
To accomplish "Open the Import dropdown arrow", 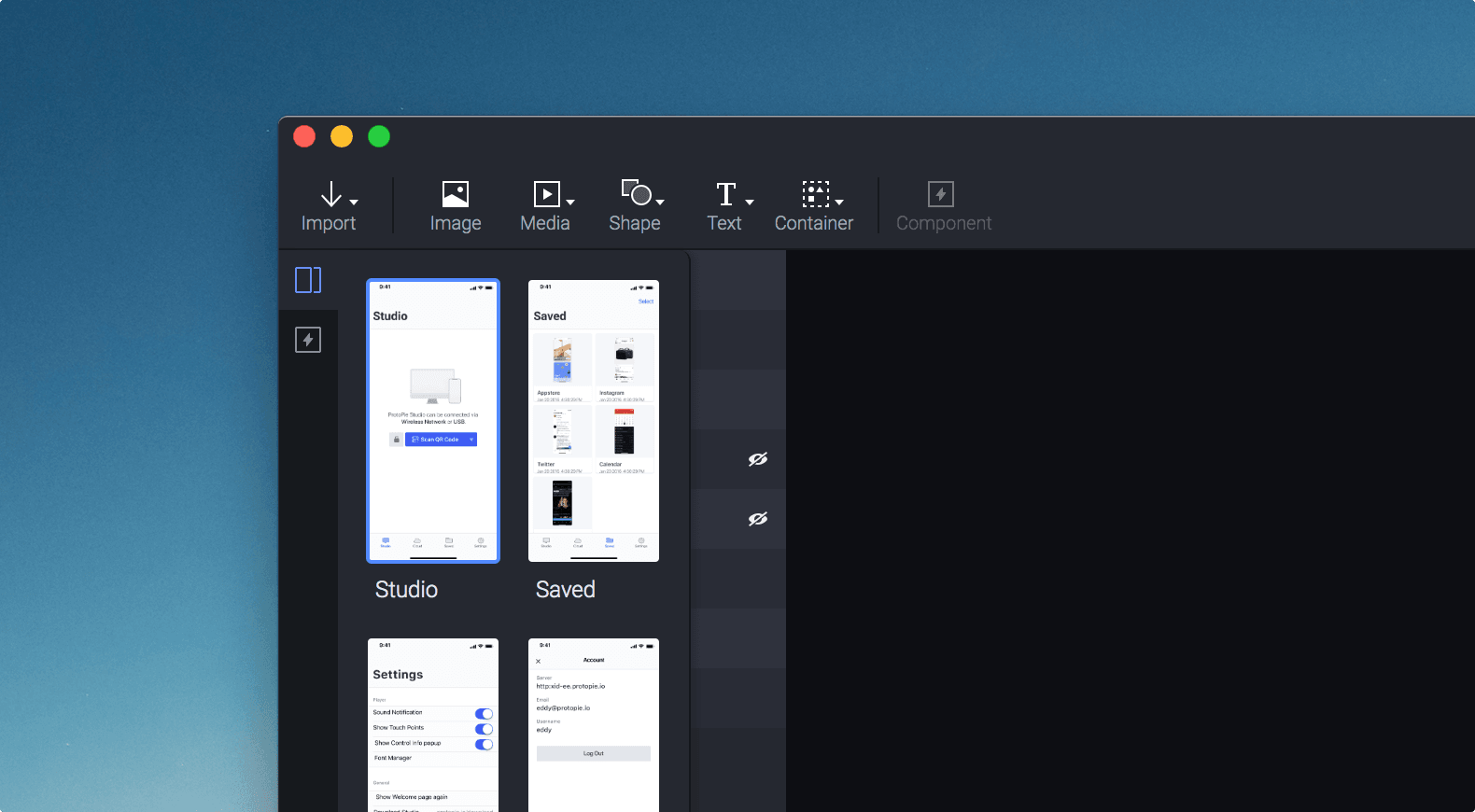I will pyautogui.click(x=354, y=202).
